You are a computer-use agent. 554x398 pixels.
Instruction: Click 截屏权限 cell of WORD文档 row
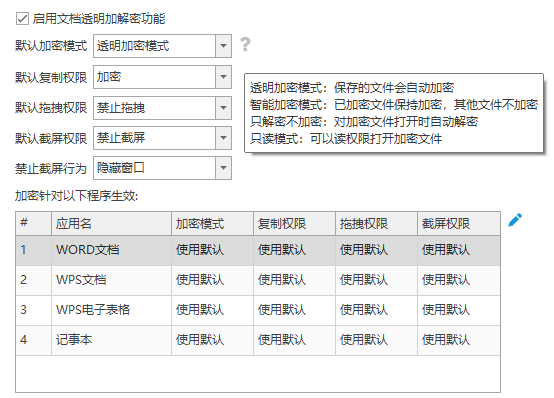coord(459,250)
